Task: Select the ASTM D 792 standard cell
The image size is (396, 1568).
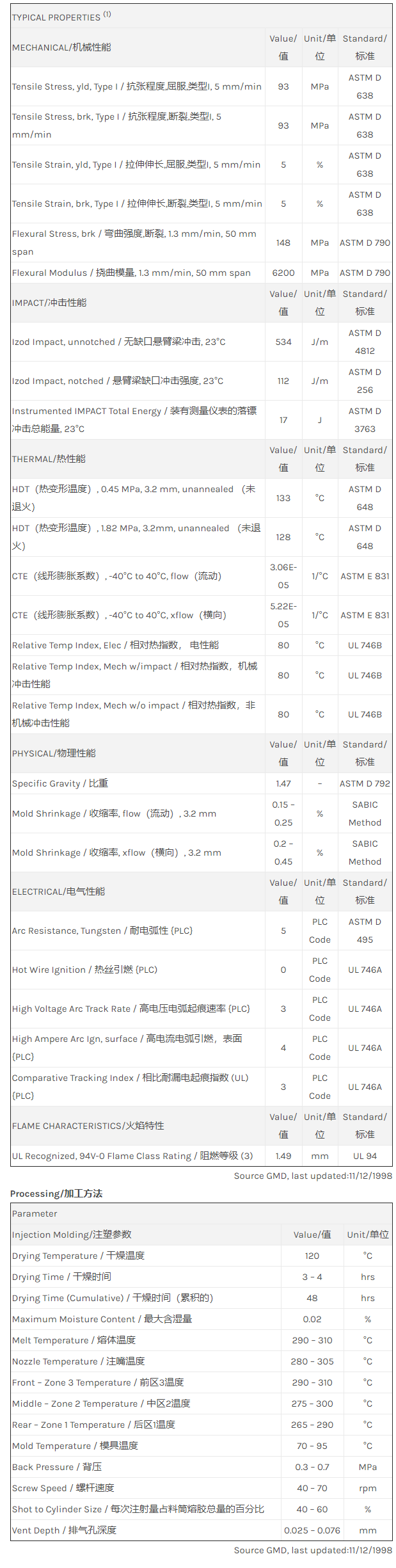Action: [365, 783]
